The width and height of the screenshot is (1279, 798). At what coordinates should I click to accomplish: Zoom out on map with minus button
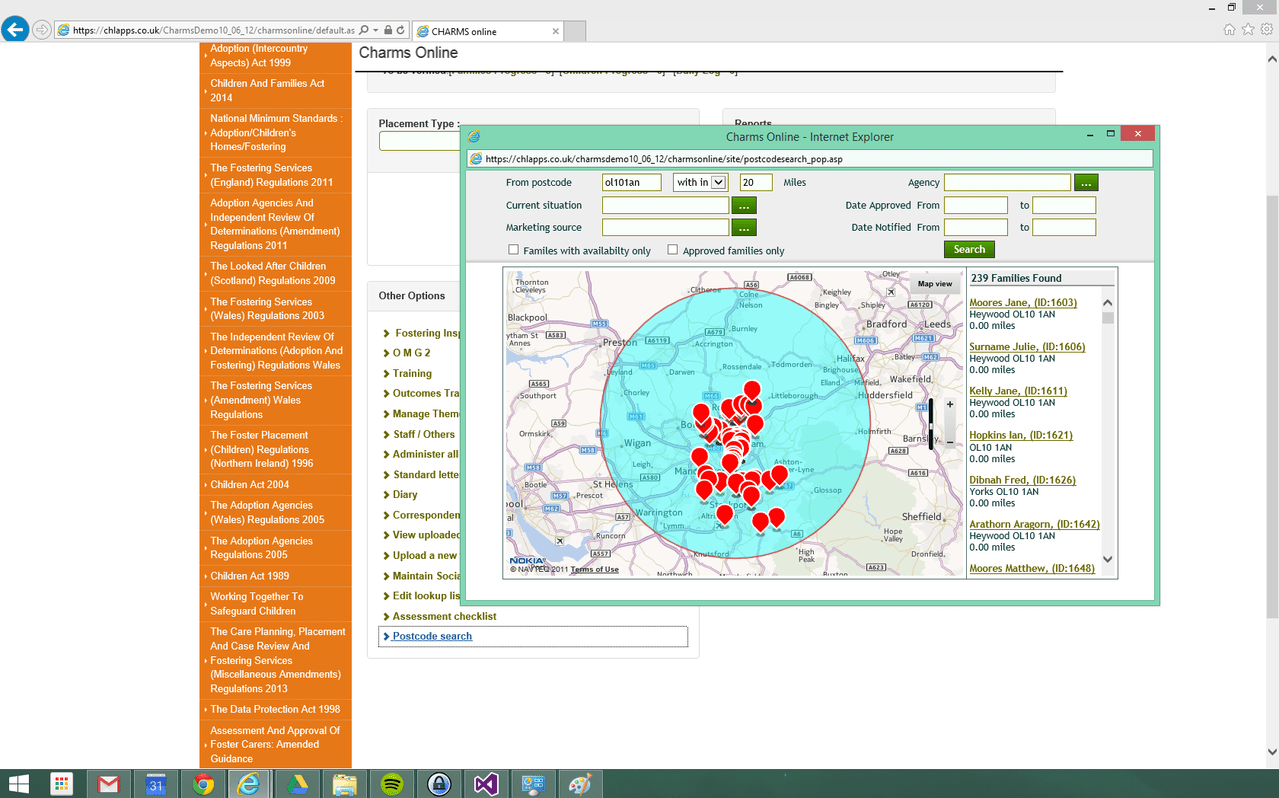pos(949,441)
